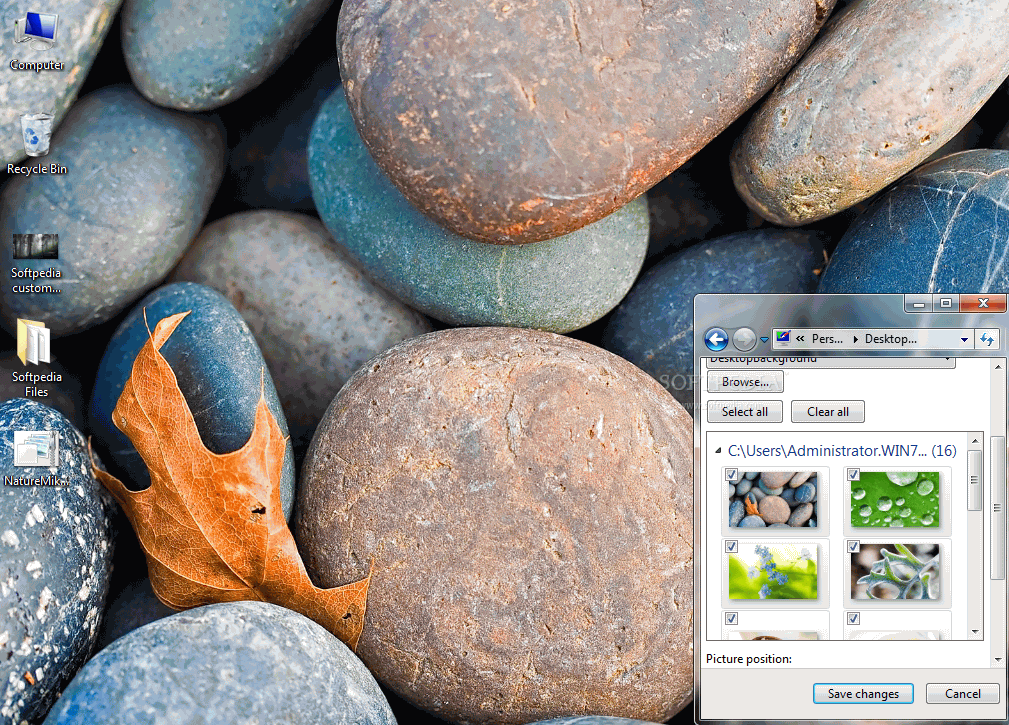
Task: Click the wallpaper list scroll-up arrow
Action: [975, 441]
